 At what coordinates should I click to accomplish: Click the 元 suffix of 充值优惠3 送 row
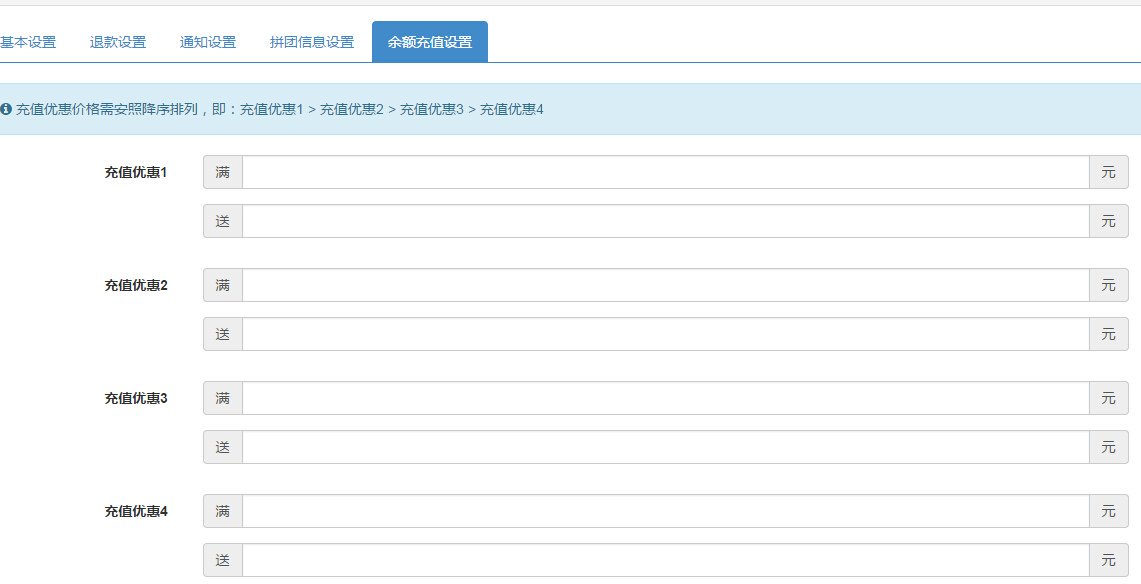click(1109, 447)
